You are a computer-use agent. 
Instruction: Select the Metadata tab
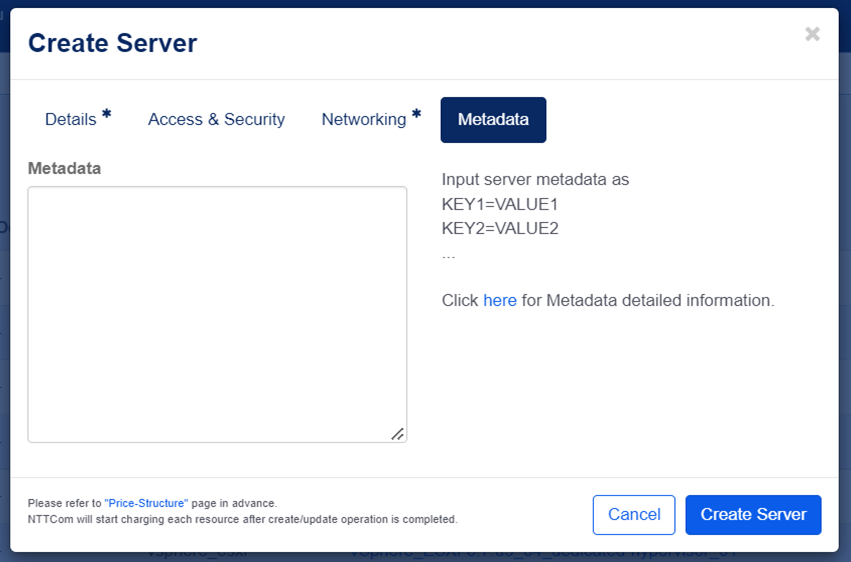coord(493,120)
